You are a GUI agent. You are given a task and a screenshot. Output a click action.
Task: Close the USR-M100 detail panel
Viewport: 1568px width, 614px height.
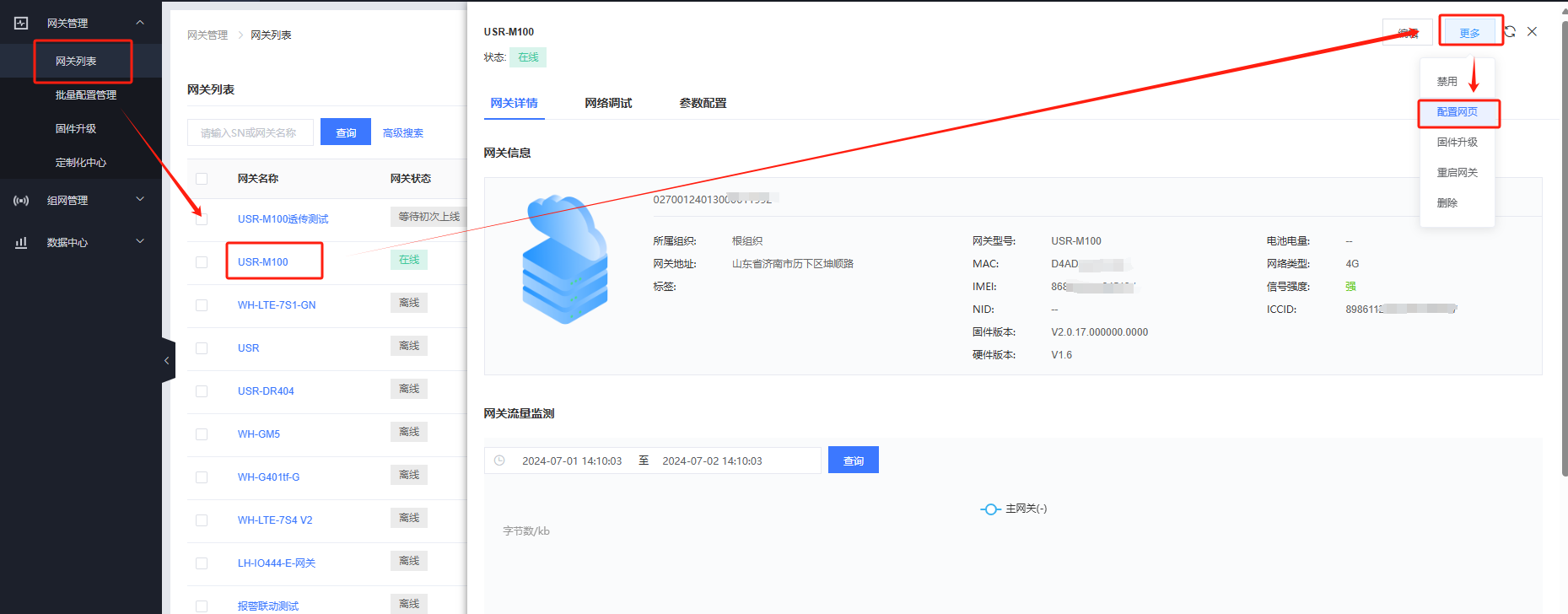(x=1532, y=32)
